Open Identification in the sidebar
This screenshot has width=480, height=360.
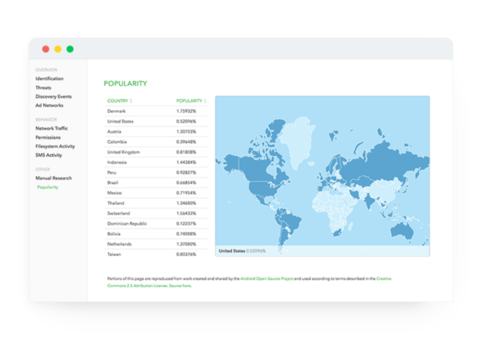pos(49,79)
